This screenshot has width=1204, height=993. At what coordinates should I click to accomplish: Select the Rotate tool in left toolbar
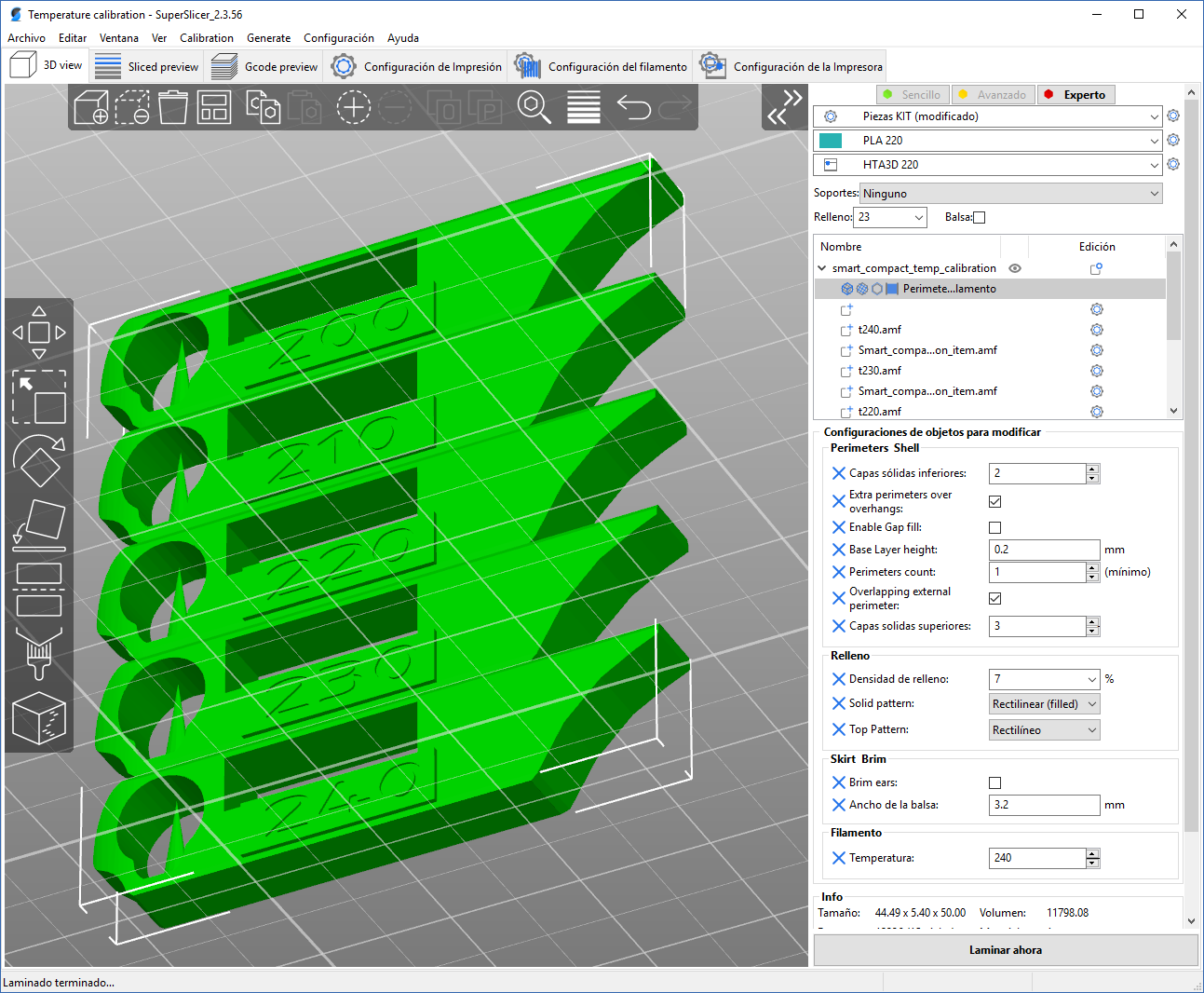tap(39, 460)
